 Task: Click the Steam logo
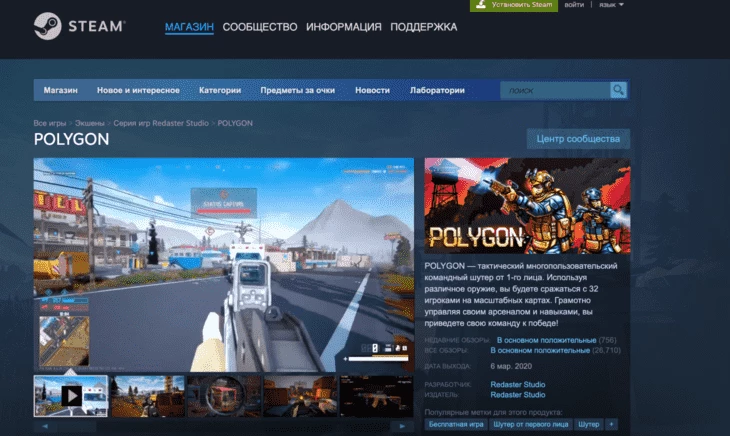click(x=80, y=26)
